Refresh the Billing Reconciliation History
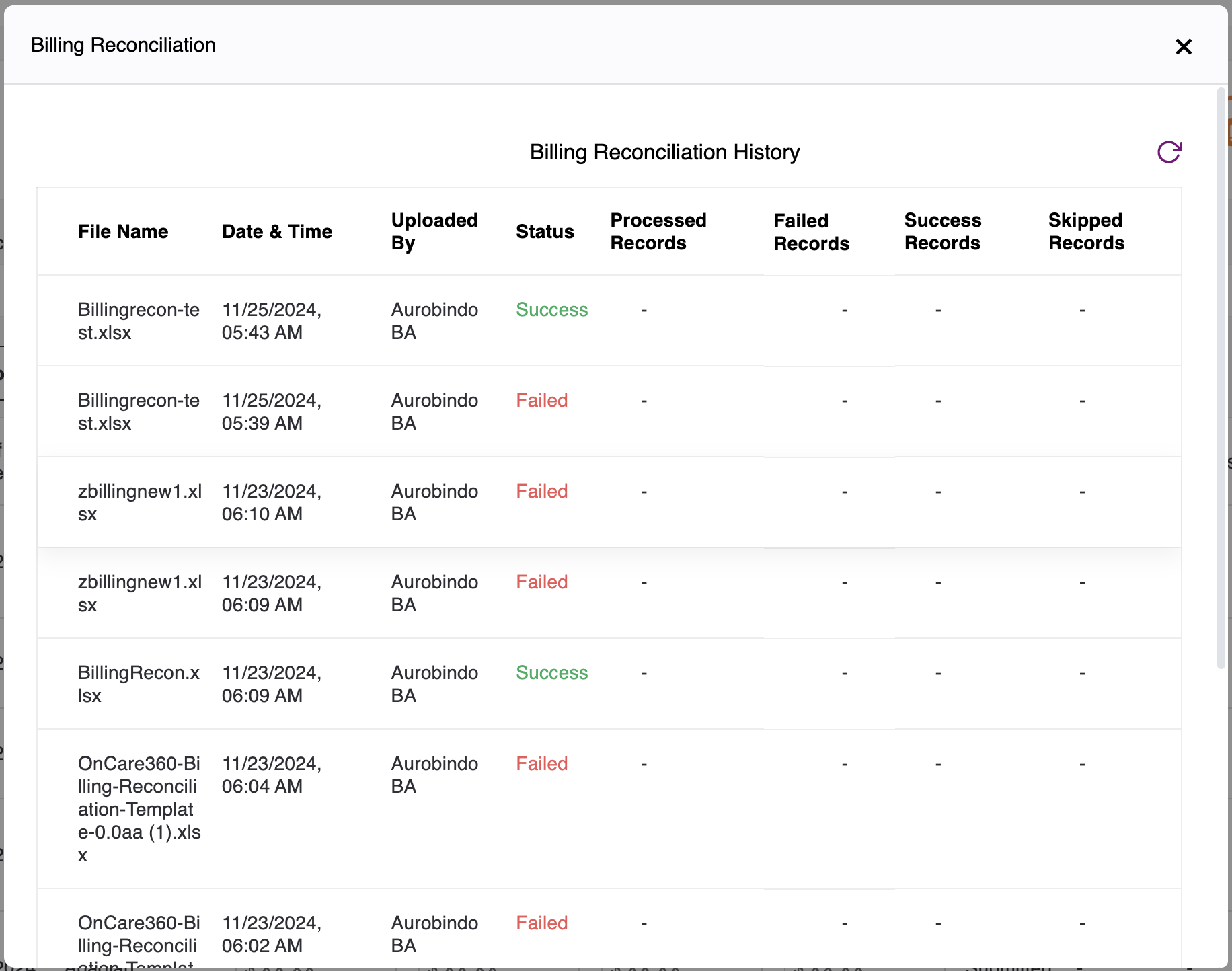The height and width of the screenshot is (971, 1232). click(x=1169, y=152)
